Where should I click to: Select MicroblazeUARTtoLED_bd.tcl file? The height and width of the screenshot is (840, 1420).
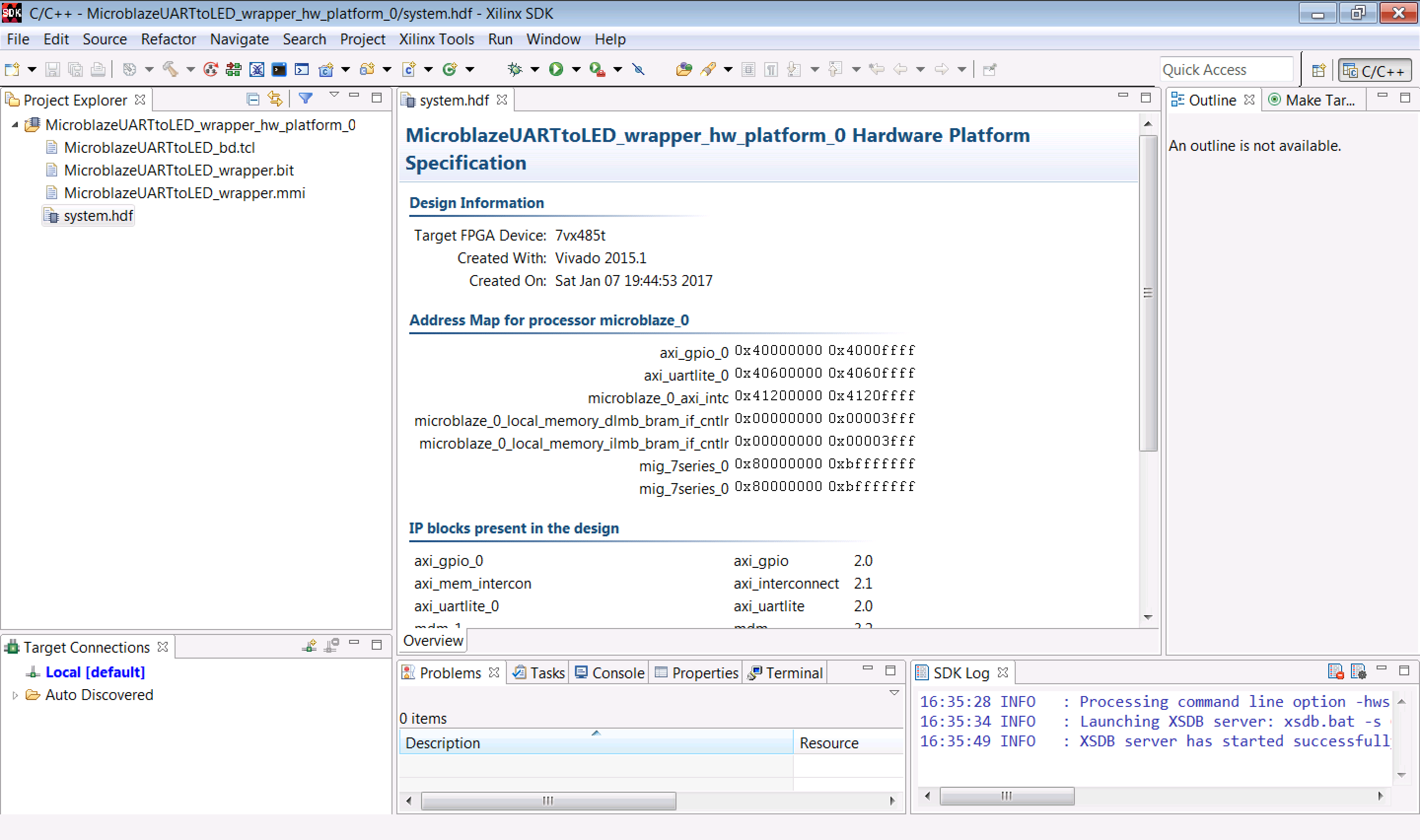click(x=159, y=148)
